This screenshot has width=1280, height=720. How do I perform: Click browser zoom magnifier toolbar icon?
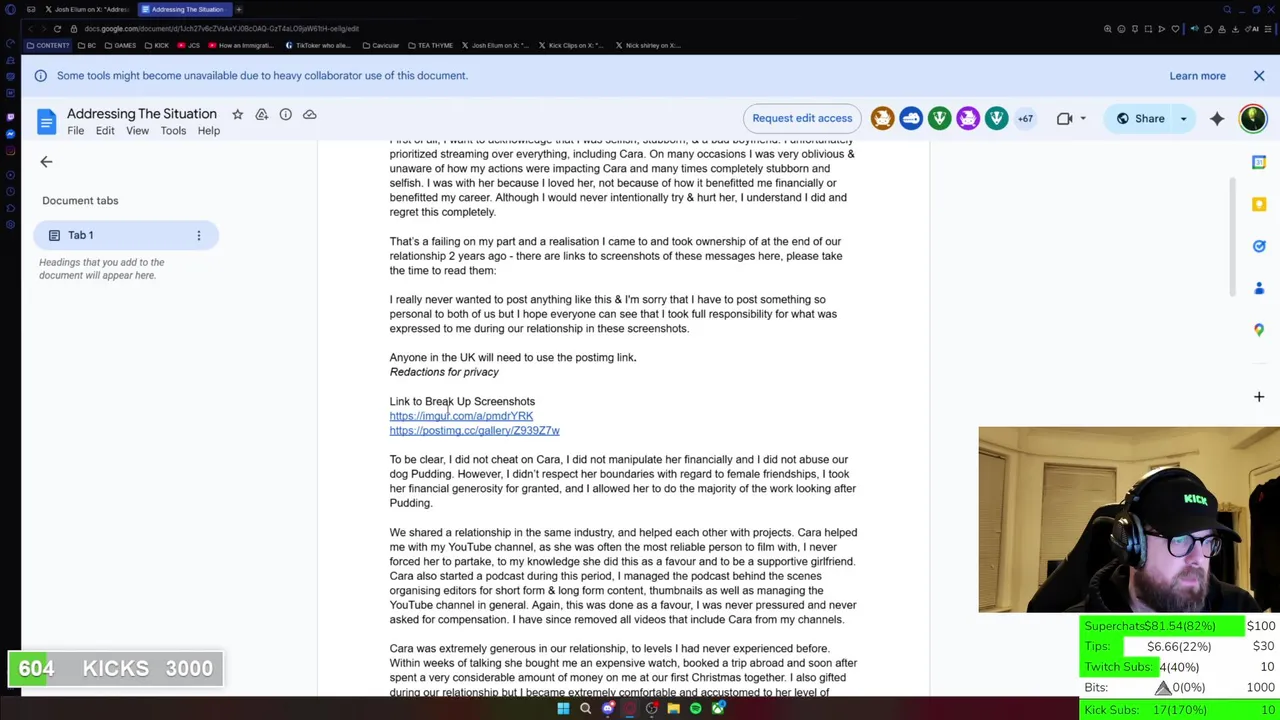(x=1107, y=29)
